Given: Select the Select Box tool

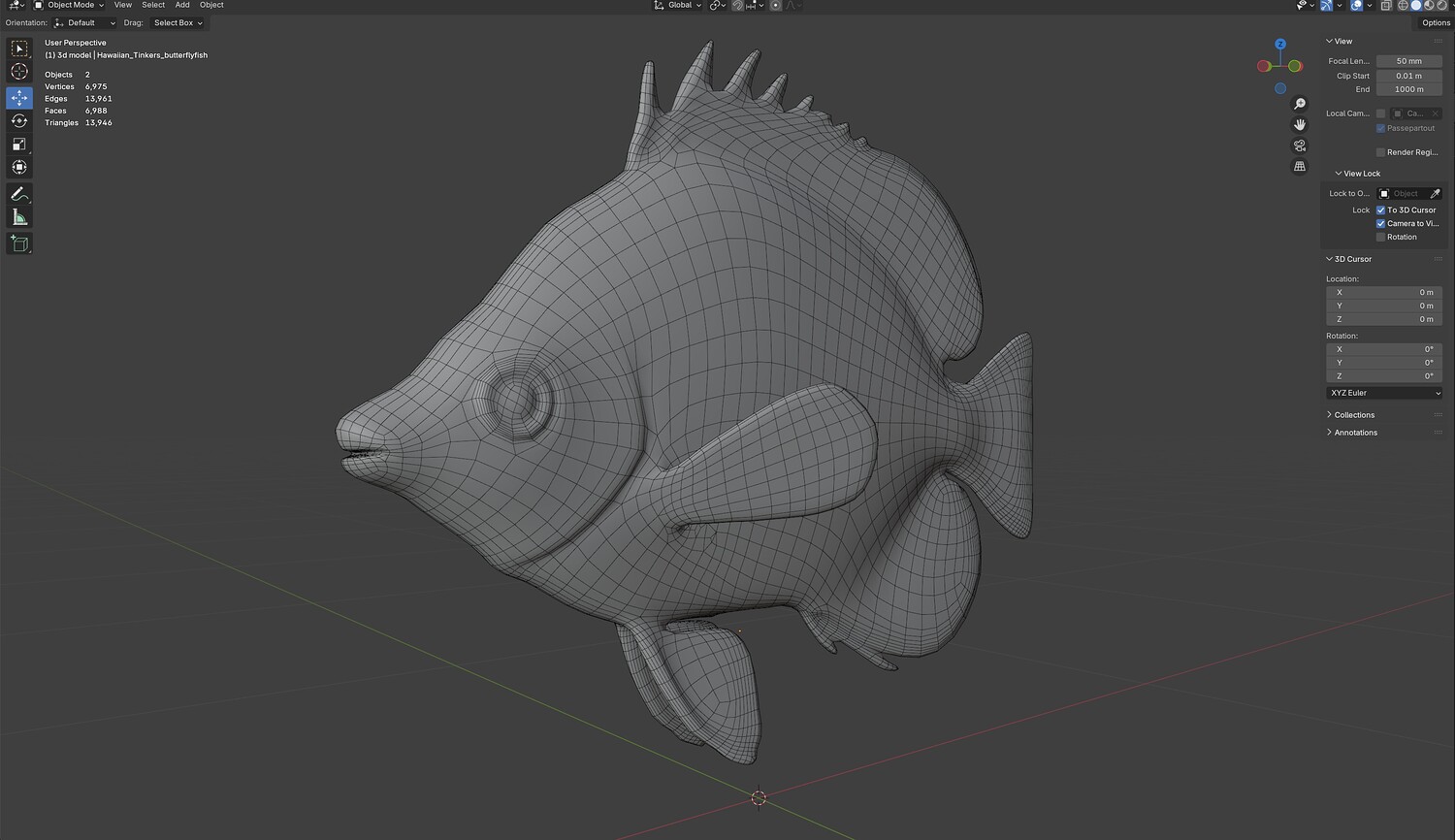Looking at the screenshot, I should (x=19, y=48).
